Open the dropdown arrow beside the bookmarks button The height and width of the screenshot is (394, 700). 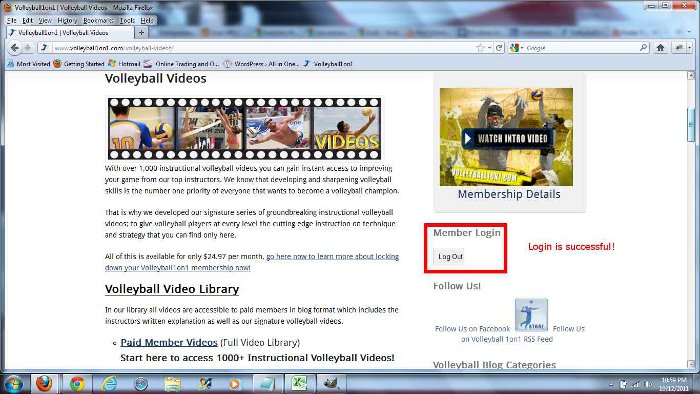coord(689,48)
